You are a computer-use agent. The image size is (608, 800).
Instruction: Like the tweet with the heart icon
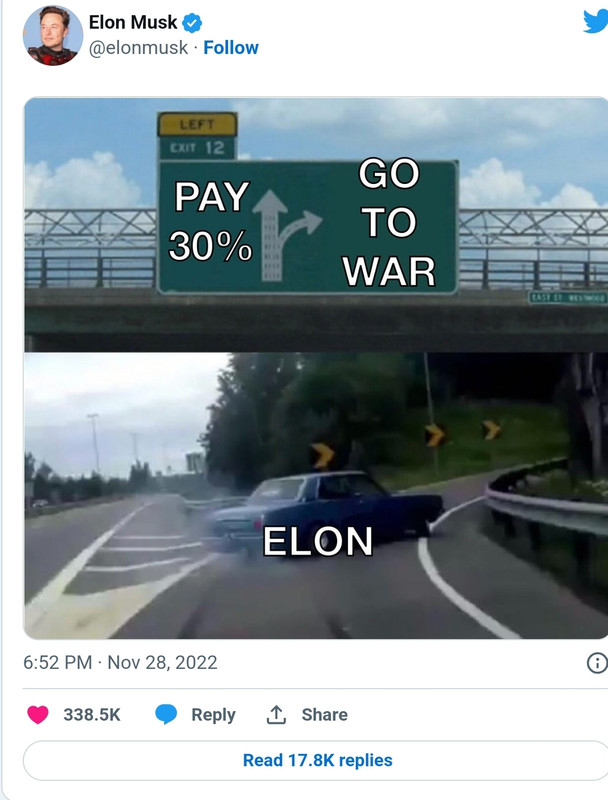38,714
